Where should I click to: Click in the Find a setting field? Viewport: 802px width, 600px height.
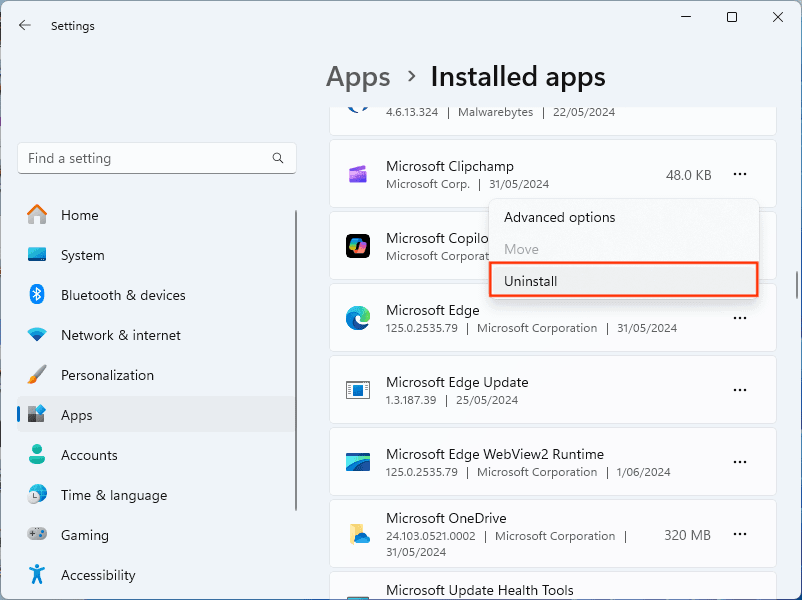coord(157,158)
